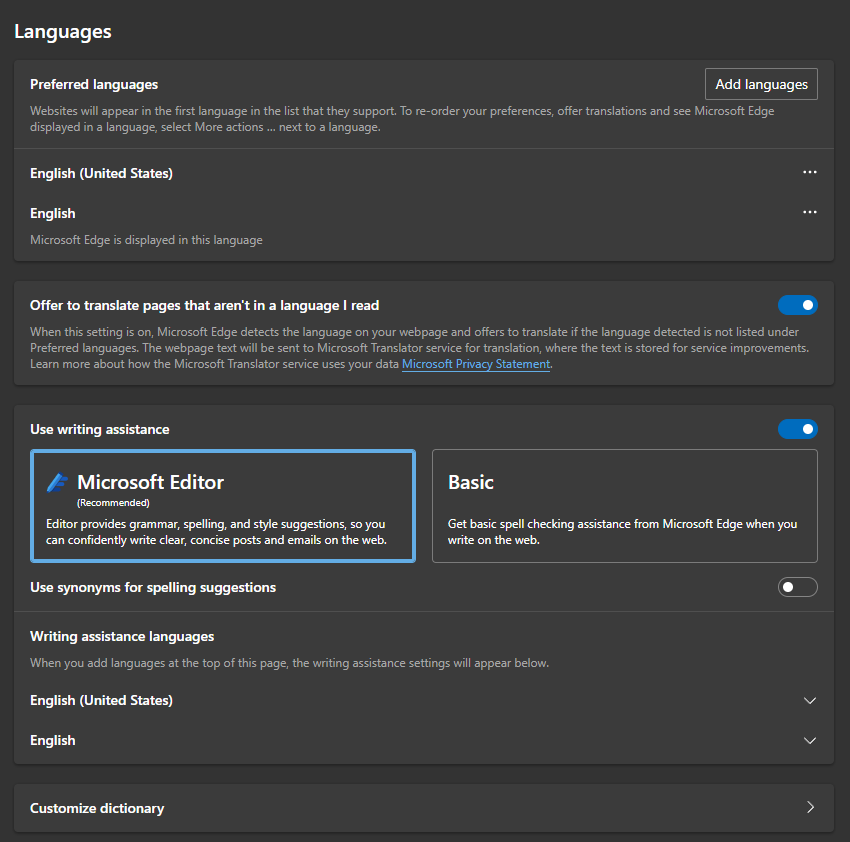The image size is (850, 842).
Task: Turn off the translate pages offer toggle
Action: click(797, 305)
